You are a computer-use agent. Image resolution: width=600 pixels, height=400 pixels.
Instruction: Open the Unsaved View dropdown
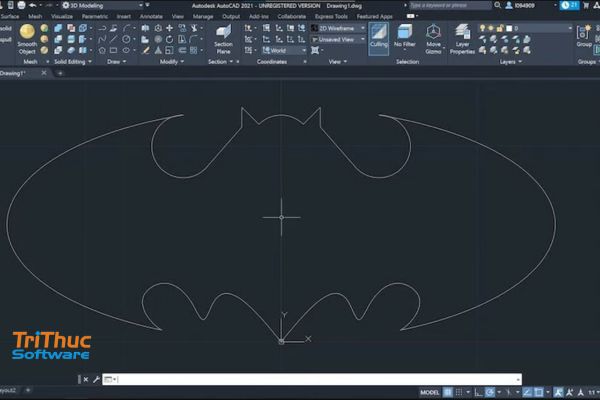338,39
